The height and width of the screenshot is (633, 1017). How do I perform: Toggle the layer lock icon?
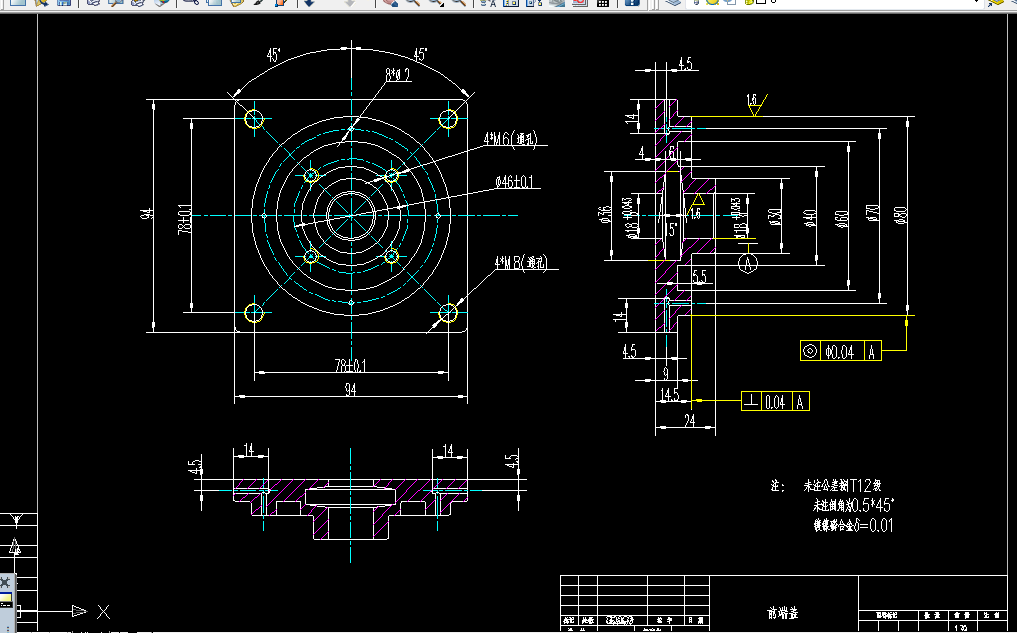coord(748,4)
